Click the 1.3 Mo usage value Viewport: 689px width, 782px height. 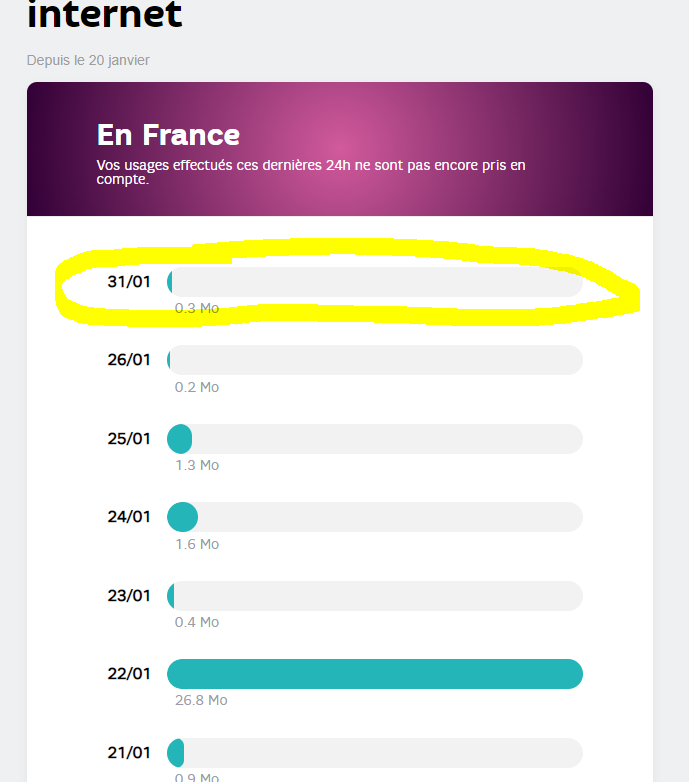click(197, 466)
